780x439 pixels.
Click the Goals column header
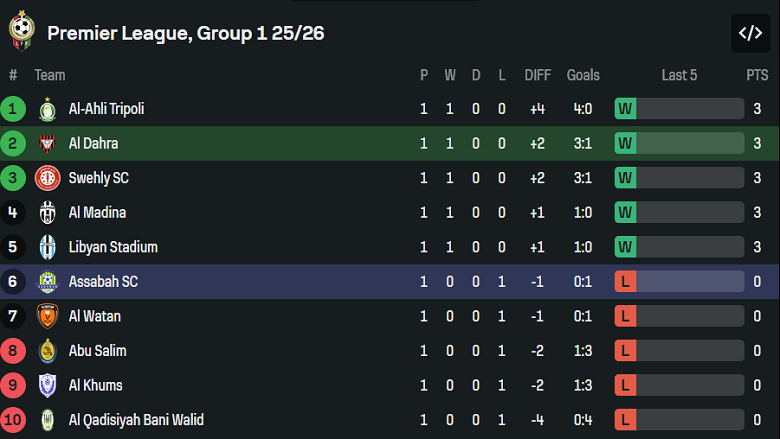click(x=583, y=75)
